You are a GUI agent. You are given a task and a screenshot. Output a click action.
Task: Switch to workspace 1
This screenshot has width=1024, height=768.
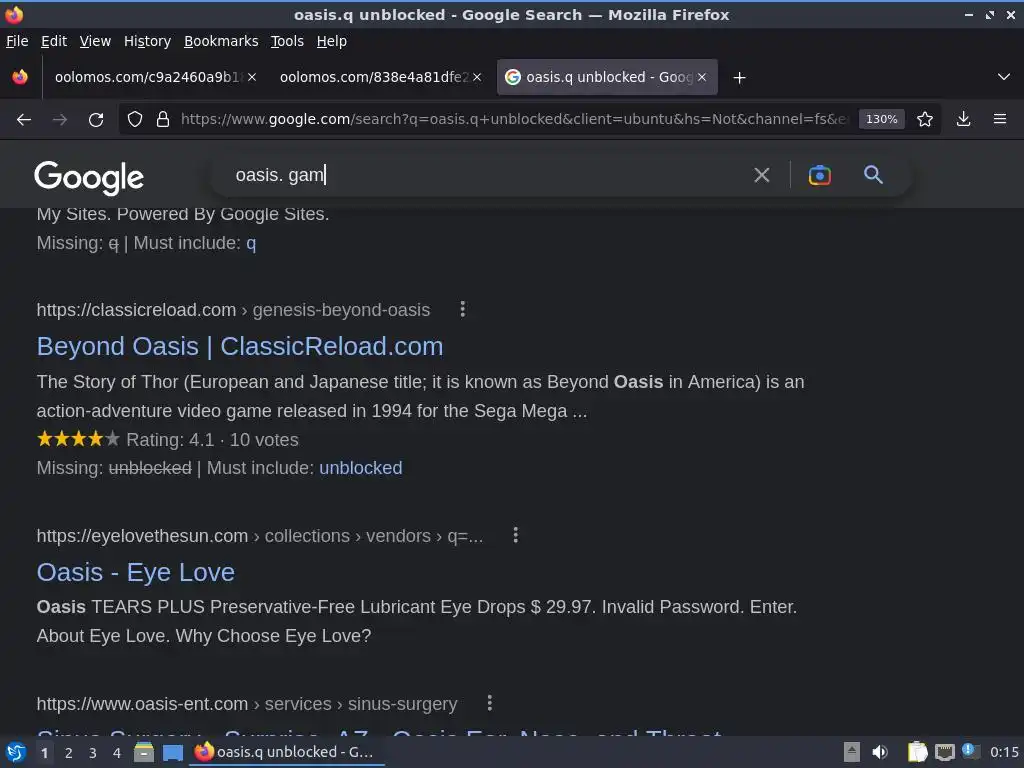point(44,753)
